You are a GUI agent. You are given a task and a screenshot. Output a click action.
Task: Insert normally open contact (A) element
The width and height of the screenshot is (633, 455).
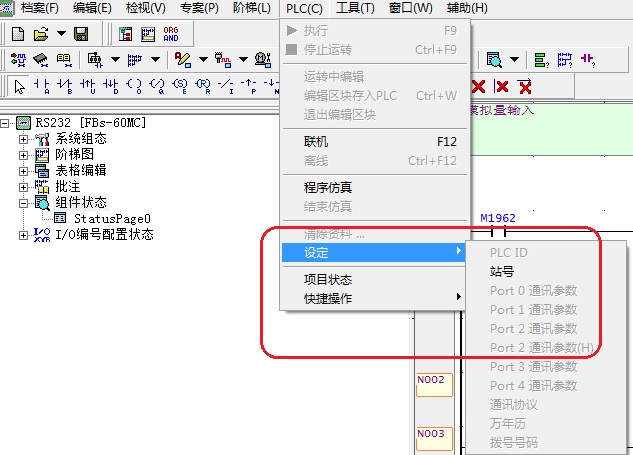[x=42, y=86]
